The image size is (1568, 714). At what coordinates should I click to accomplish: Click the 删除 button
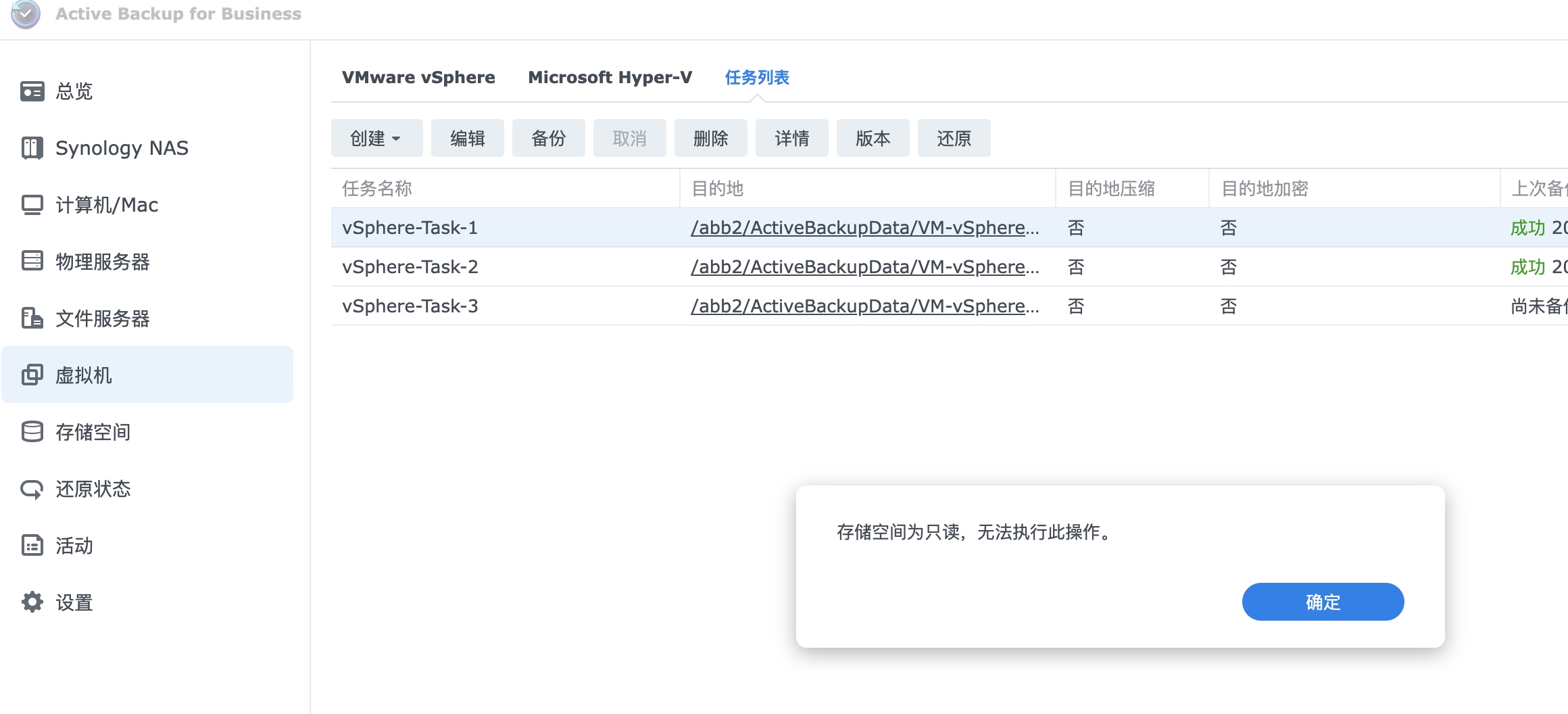[x=711, y=138]
